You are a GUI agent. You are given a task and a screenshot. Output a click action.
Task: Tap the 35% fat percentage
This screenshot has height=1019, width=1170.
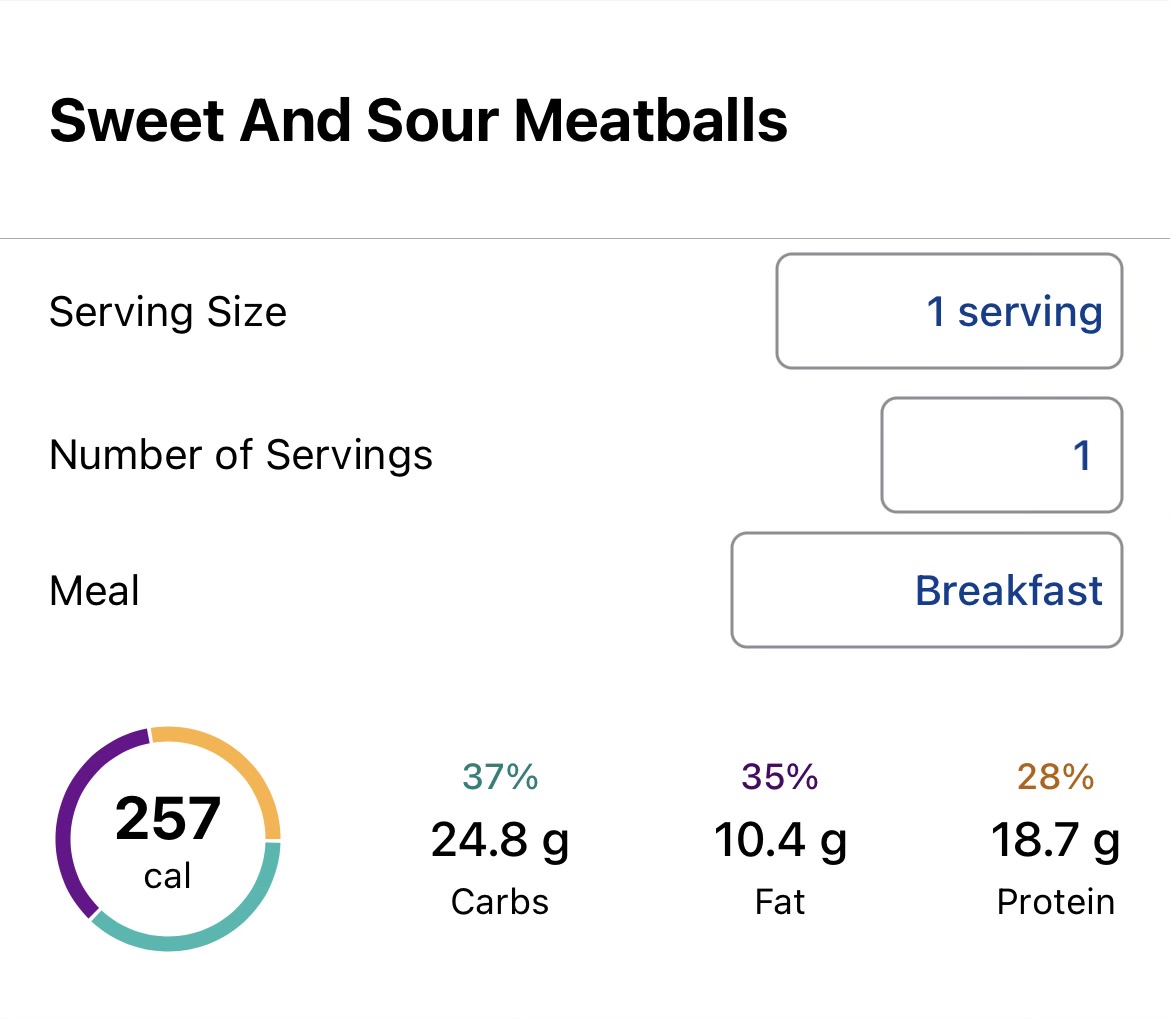(x=780, y=776)
